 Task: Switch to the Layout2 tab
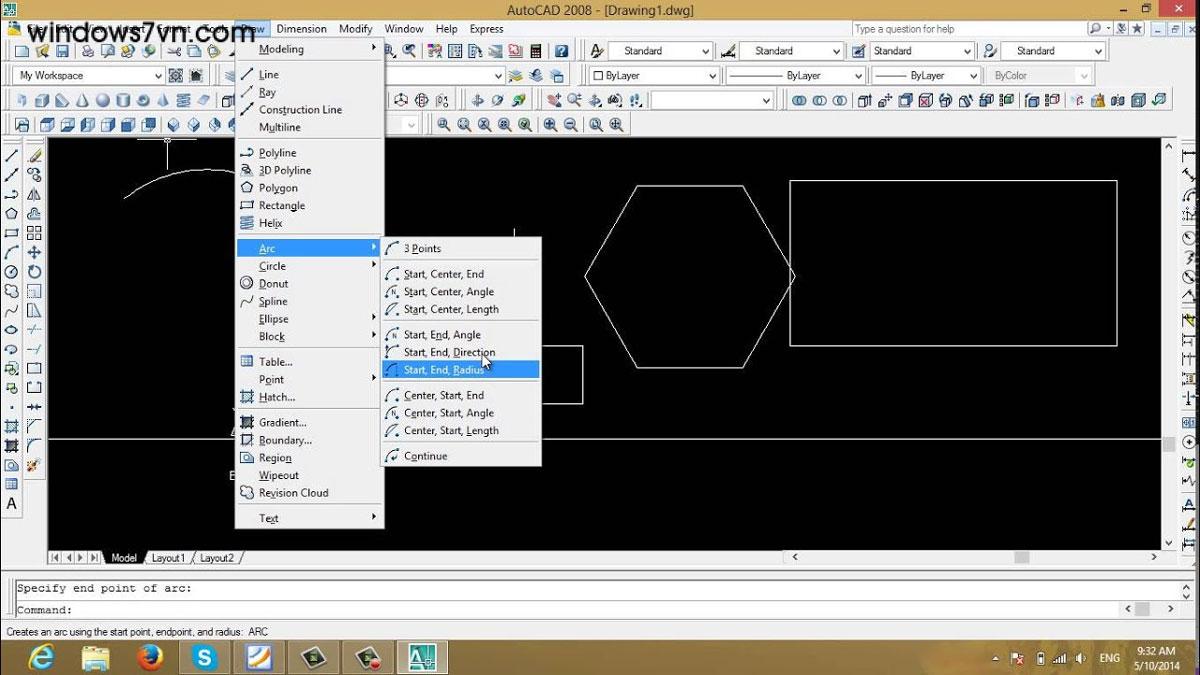[x=217, y=558]
